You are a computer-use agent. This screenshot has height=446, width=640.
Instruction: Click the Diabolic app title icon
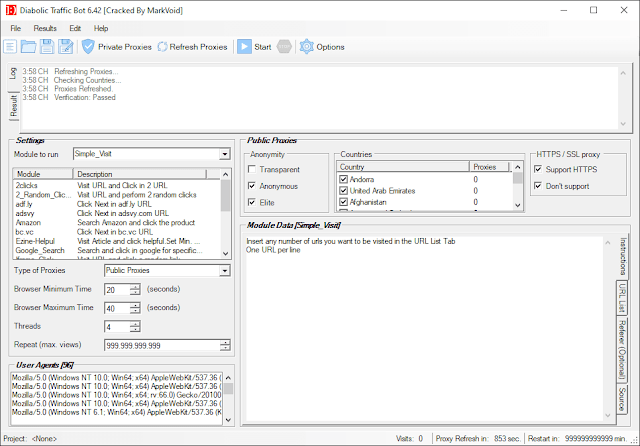pos(11,10)
